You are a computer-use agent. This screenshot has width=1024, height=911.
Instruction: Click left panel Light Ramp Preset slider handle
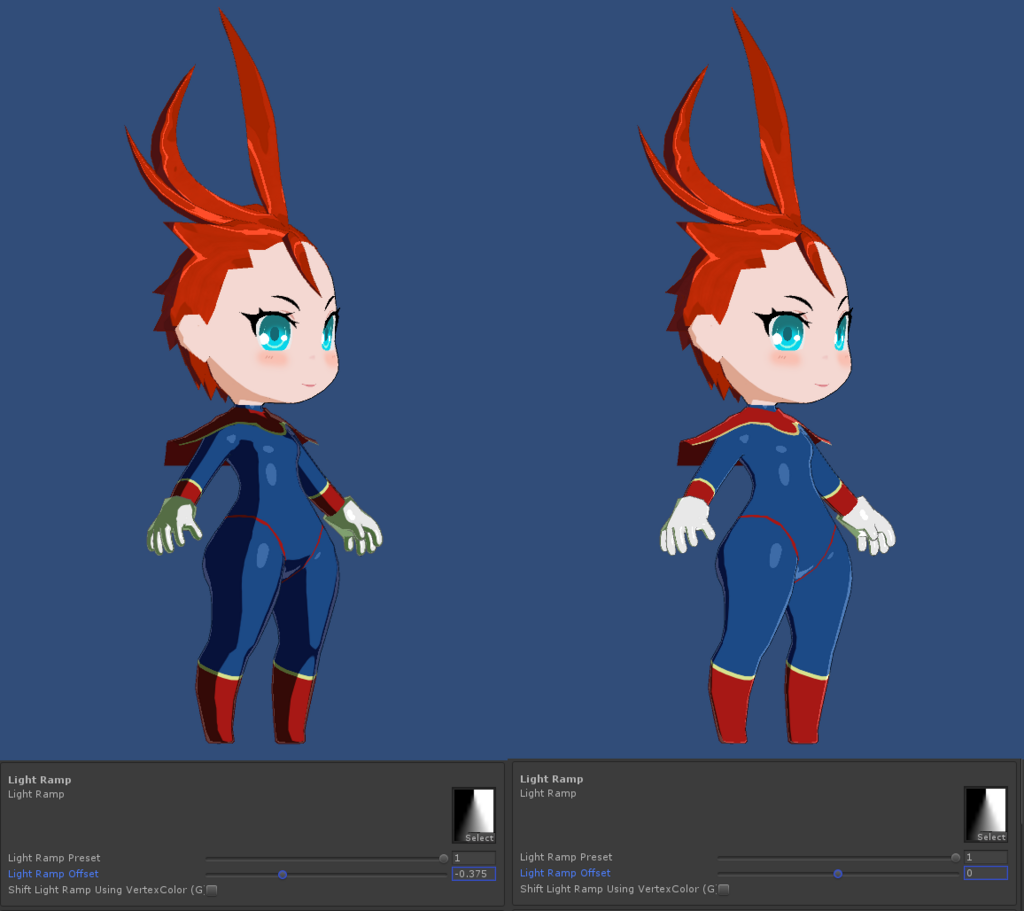[443, 858]
